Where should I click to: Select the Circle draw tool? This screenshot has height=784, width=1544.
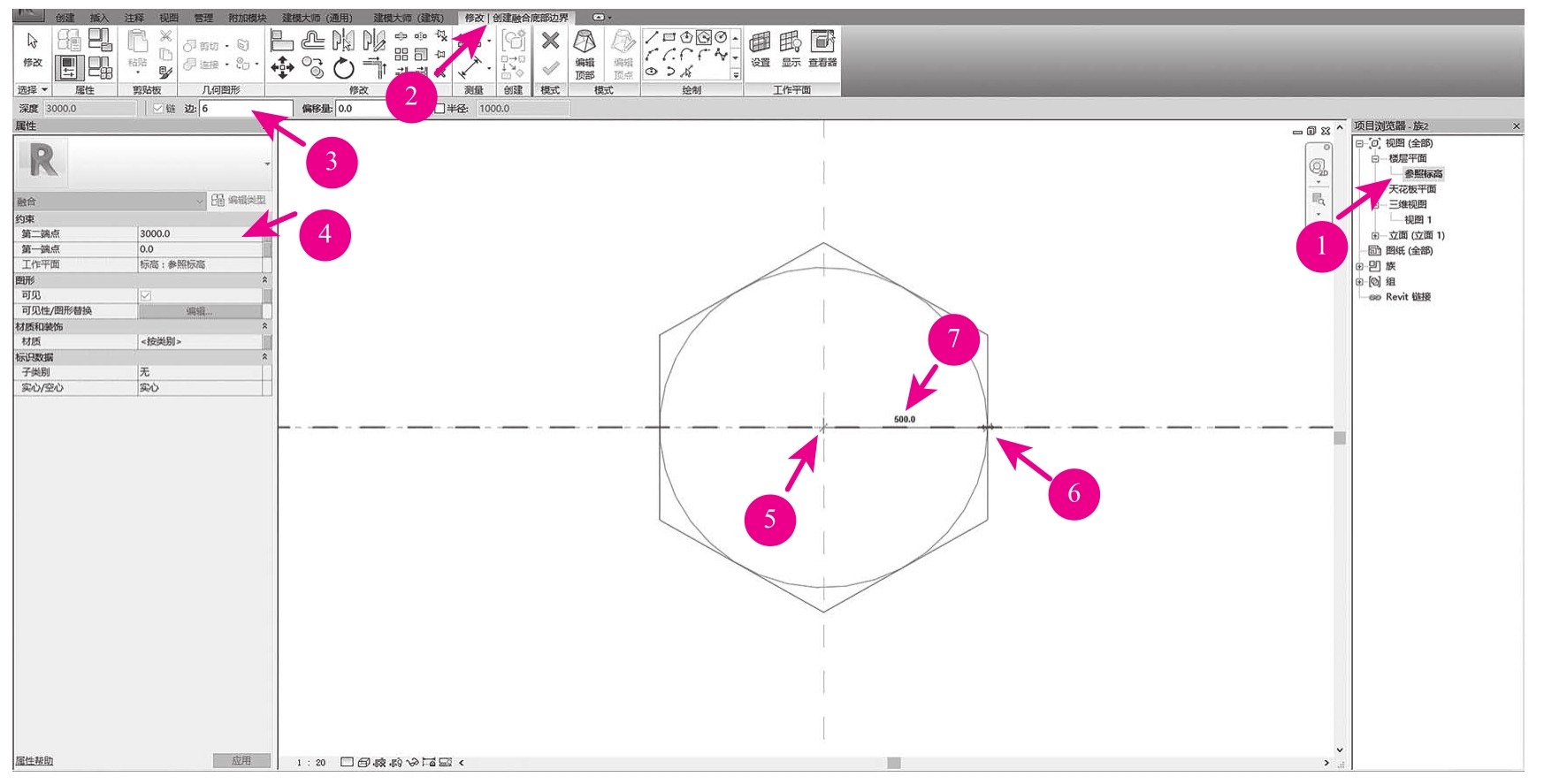721,37
